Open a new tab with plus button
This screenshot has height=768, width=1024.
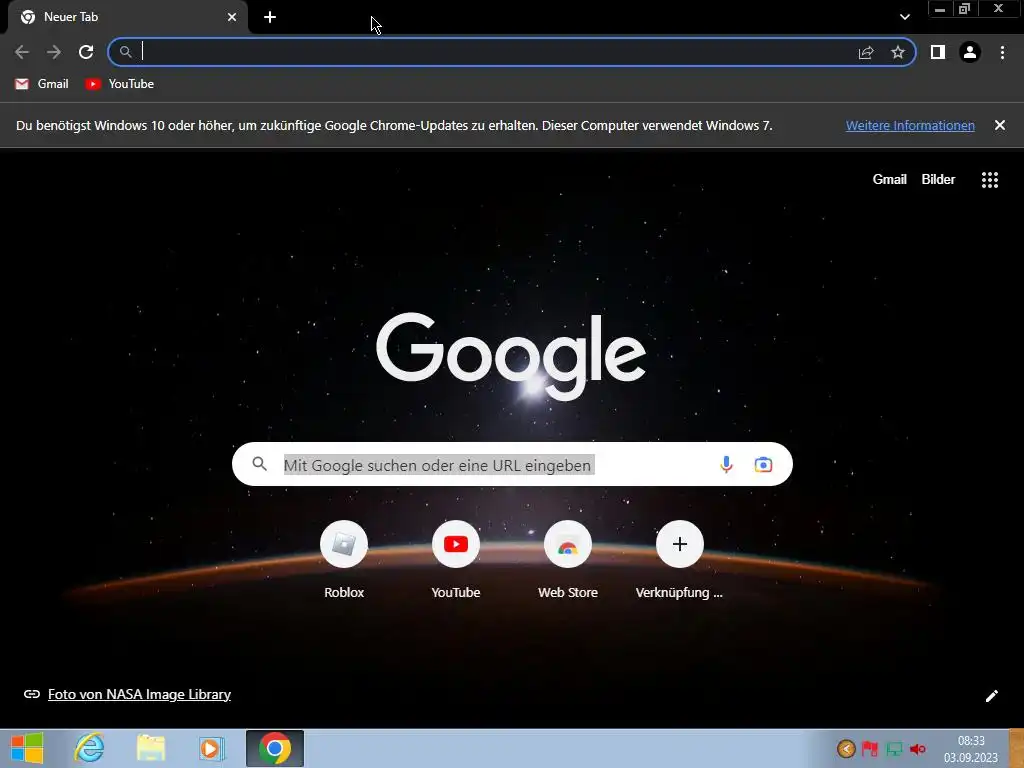[x=270, y=17]
